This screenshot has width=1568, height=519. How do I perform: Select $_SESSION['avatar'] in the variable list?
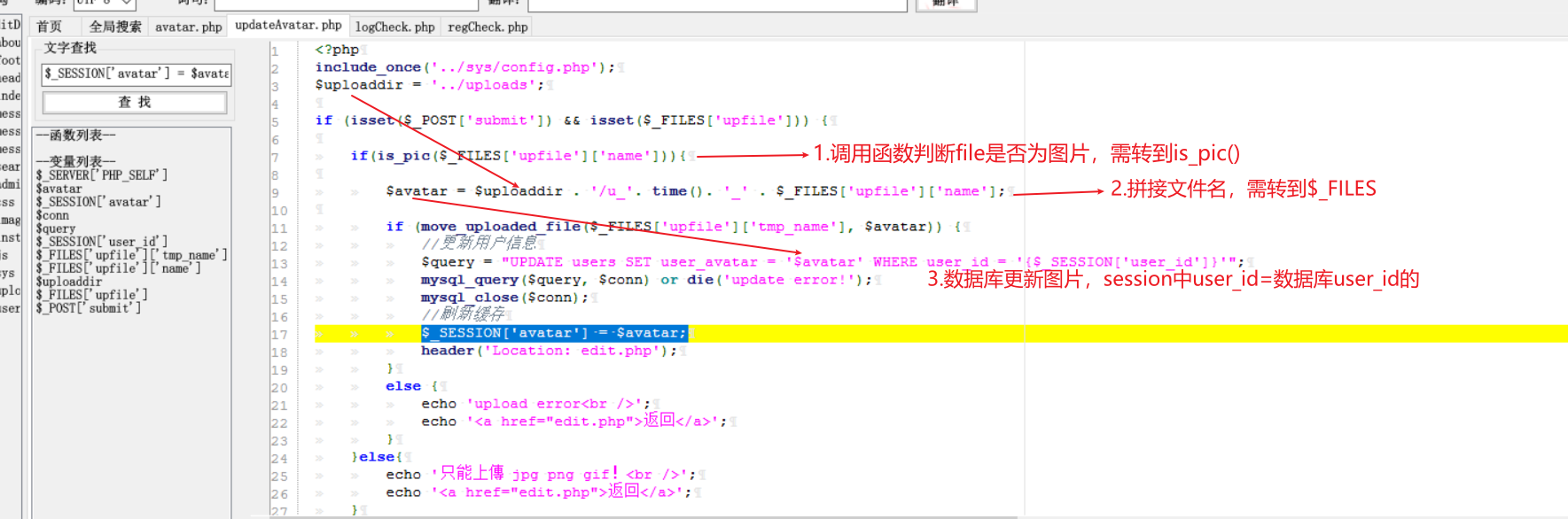click(98, 202)
